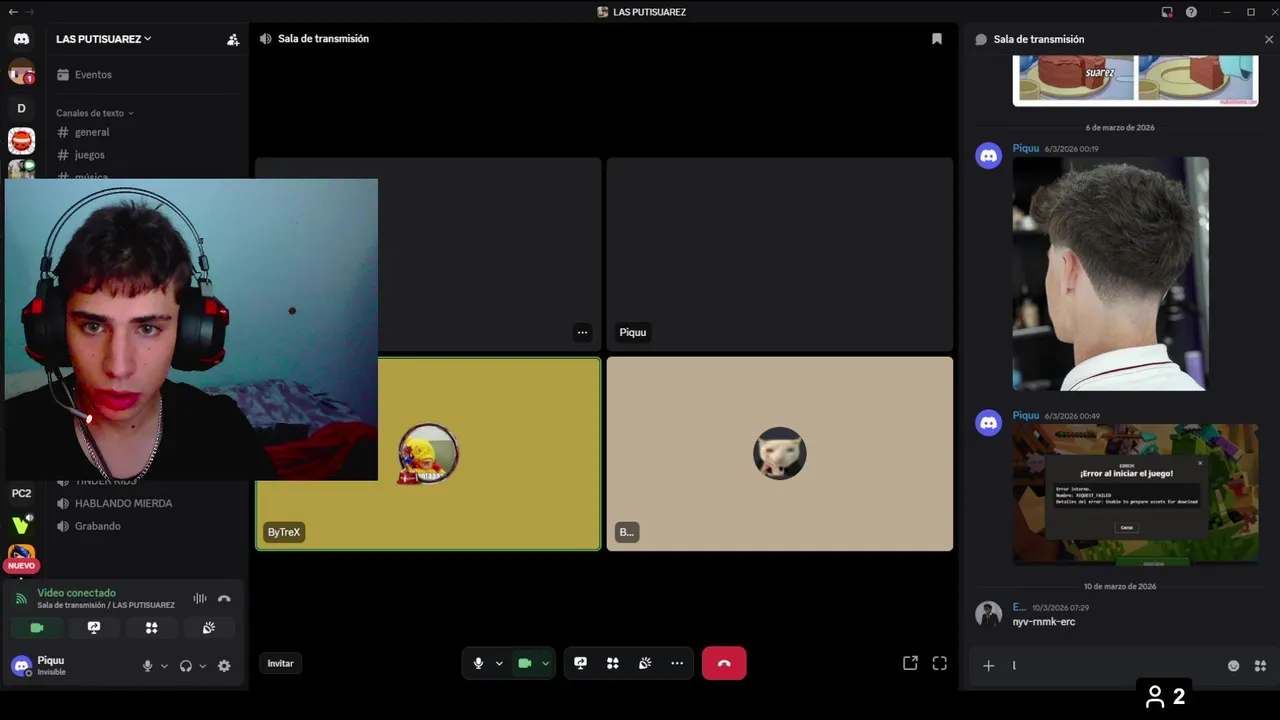Expand LAS PUTISUAREZ server menu

(x=104, y=39)
